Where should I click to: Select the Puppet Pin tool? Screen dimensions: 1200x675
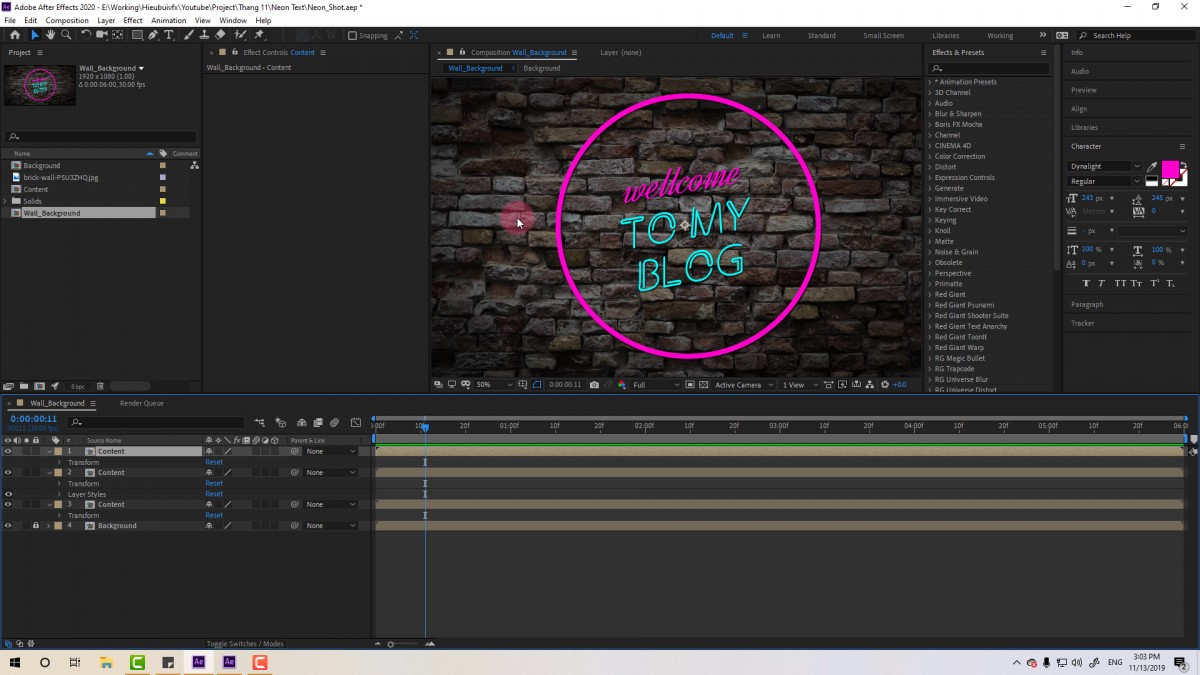259,35
